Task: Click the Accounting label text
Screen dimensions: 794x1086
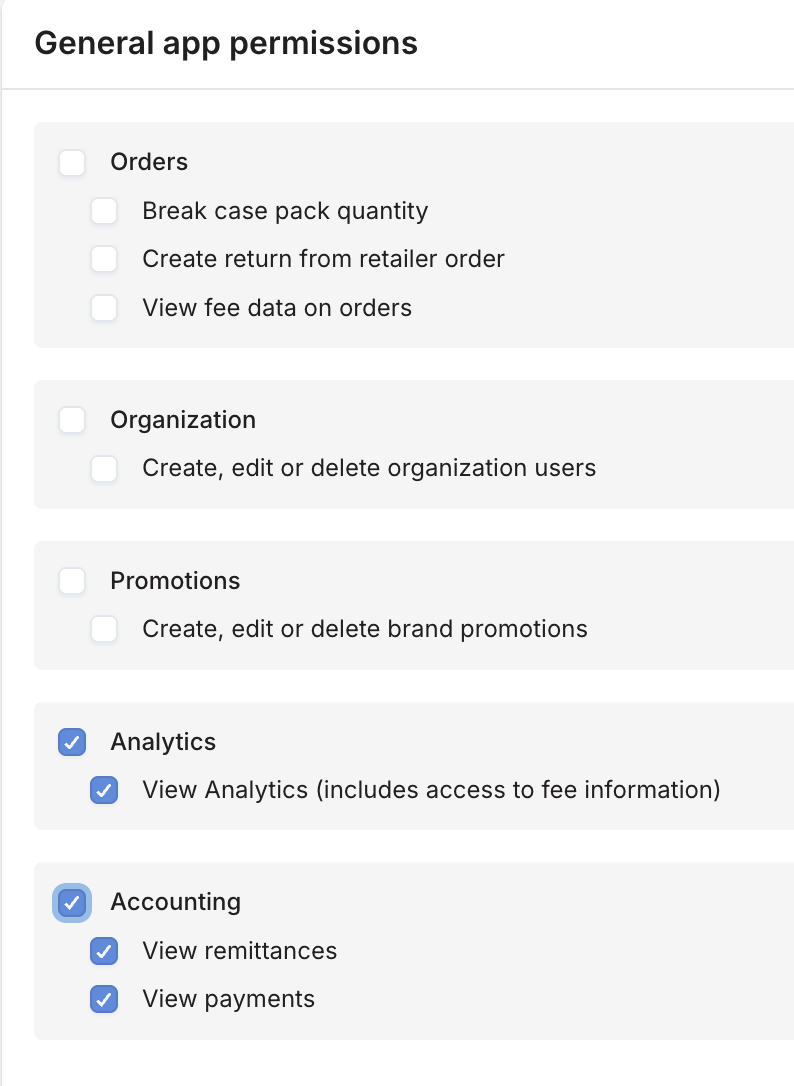Action: 175,902
